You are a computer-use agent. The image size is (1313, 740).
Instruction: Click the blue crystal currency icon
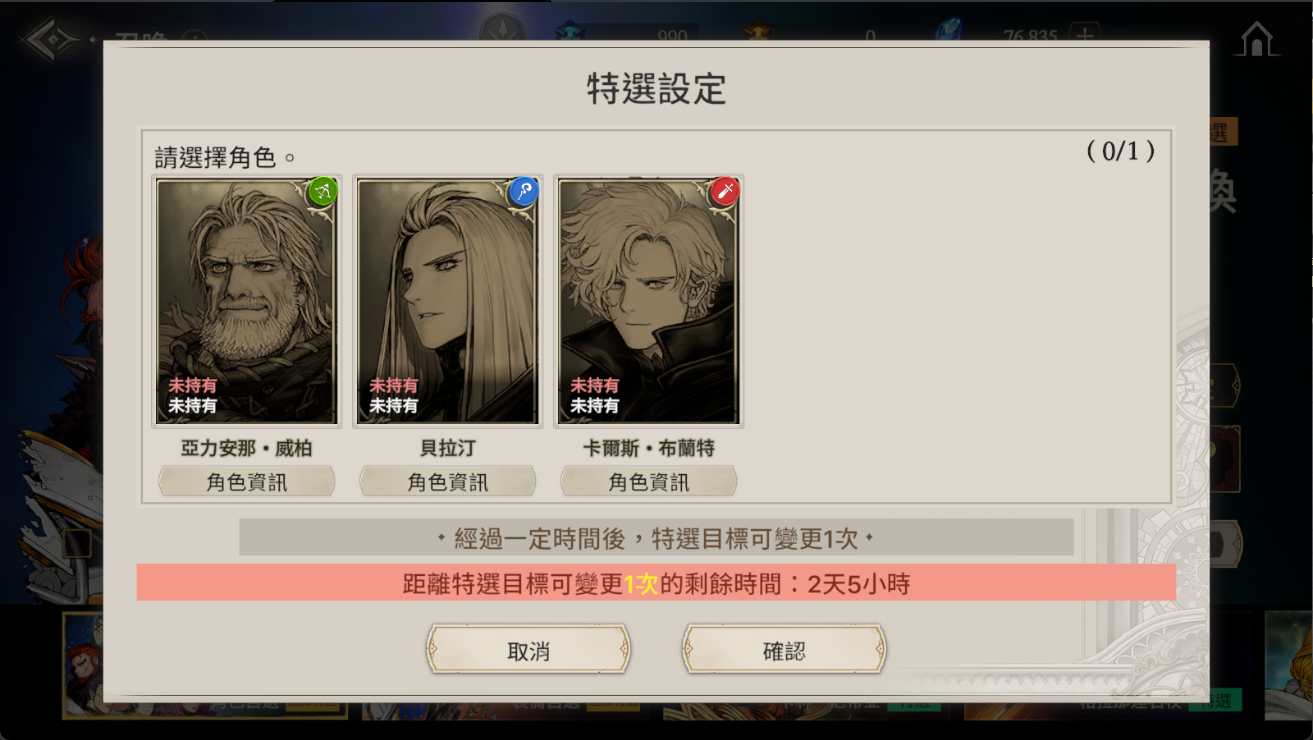[946, 31]
